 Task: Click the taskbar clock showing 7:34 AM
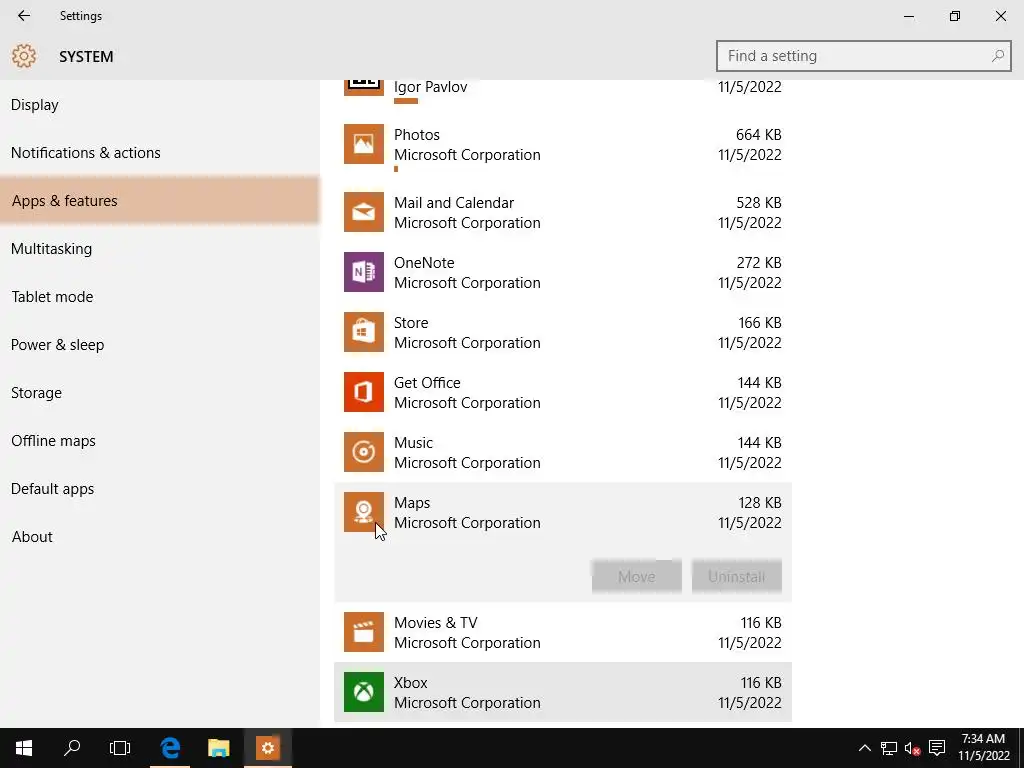(x=984, y=748)
